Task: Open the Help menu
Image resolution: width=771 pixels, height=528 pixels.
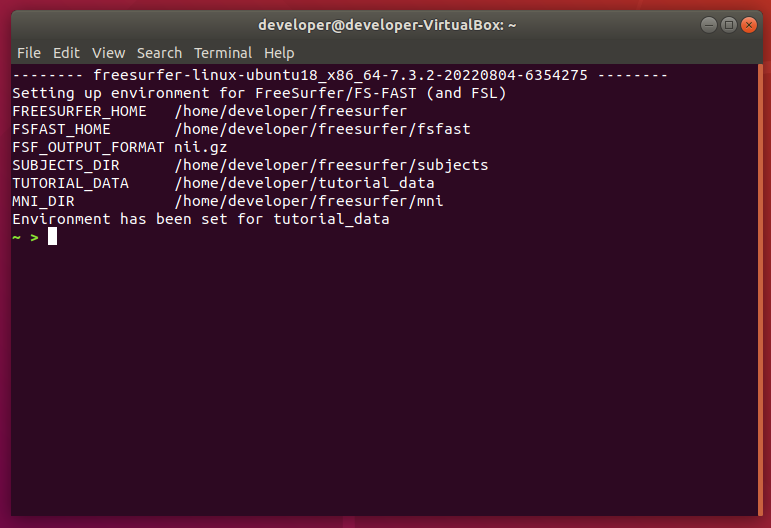Action: [x=279, y=53]
